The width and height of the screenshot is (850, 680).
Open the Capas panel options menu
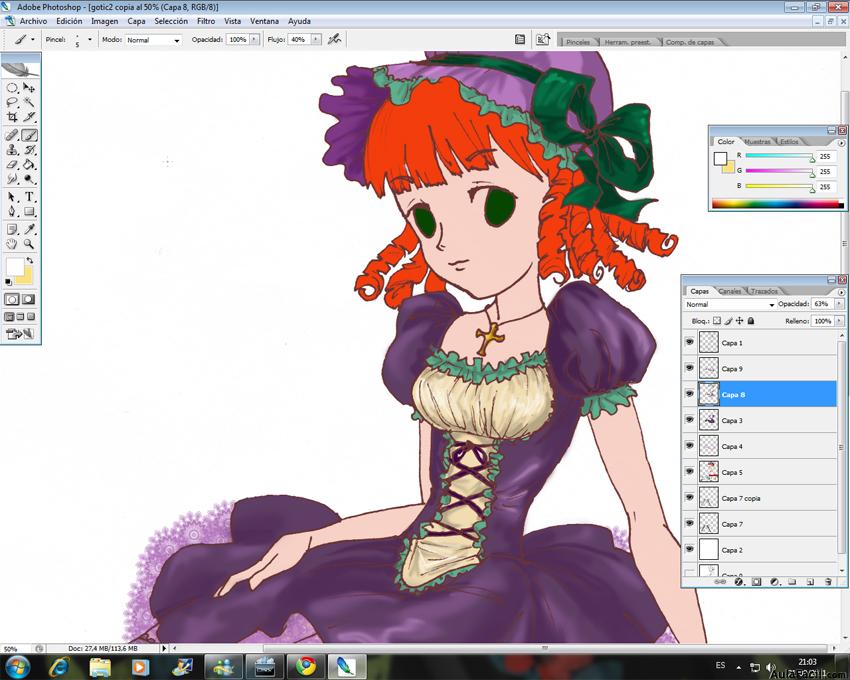pos(841,292)
